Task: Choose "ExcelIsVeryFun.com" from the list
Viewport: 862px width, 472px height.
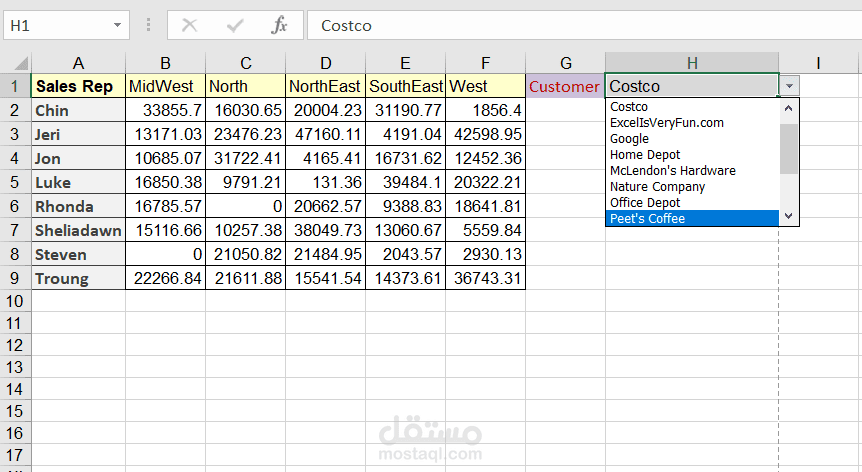Action: click(x=666, y=123)
